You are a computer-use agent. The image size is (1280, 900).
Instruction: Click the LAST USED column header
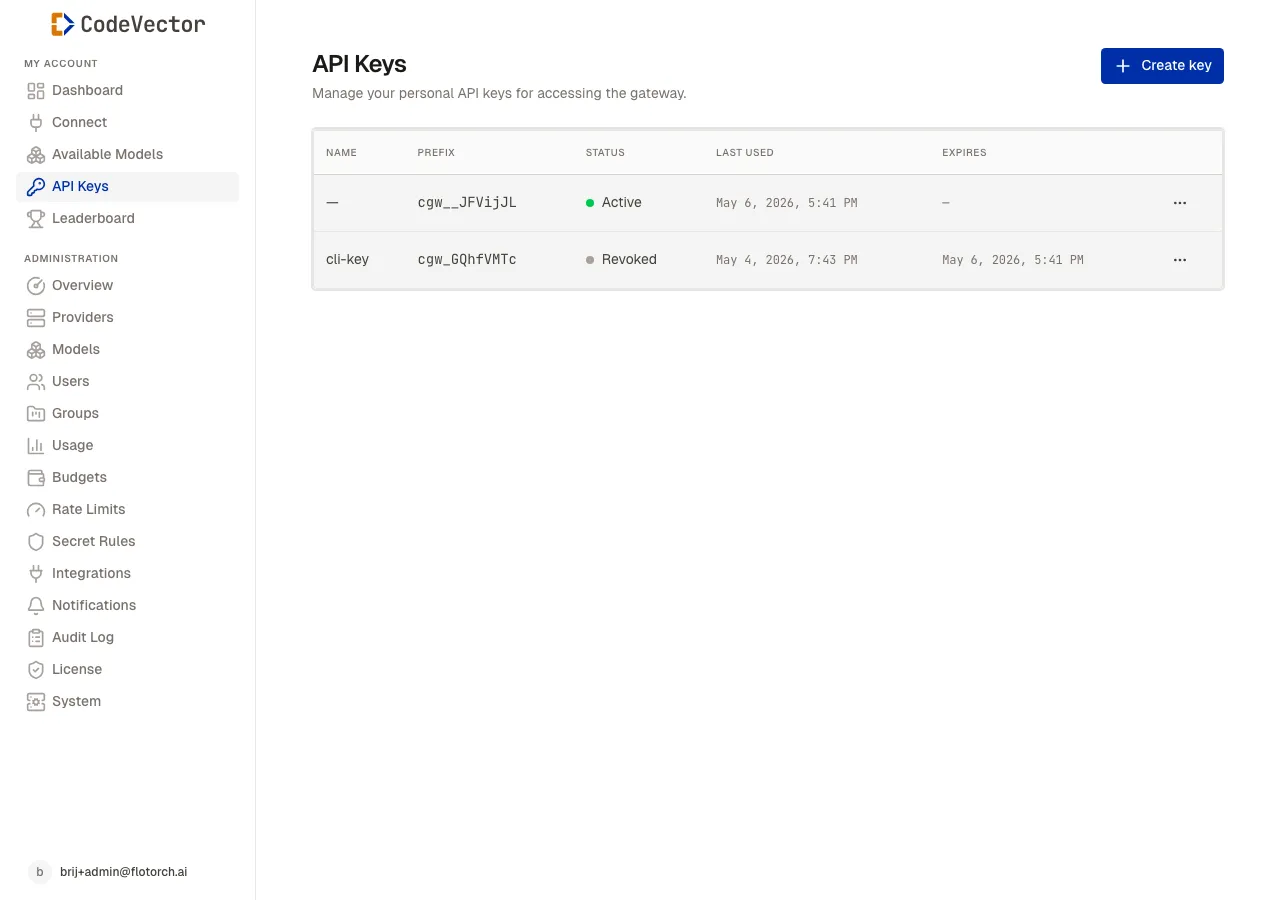click(745, 153)
